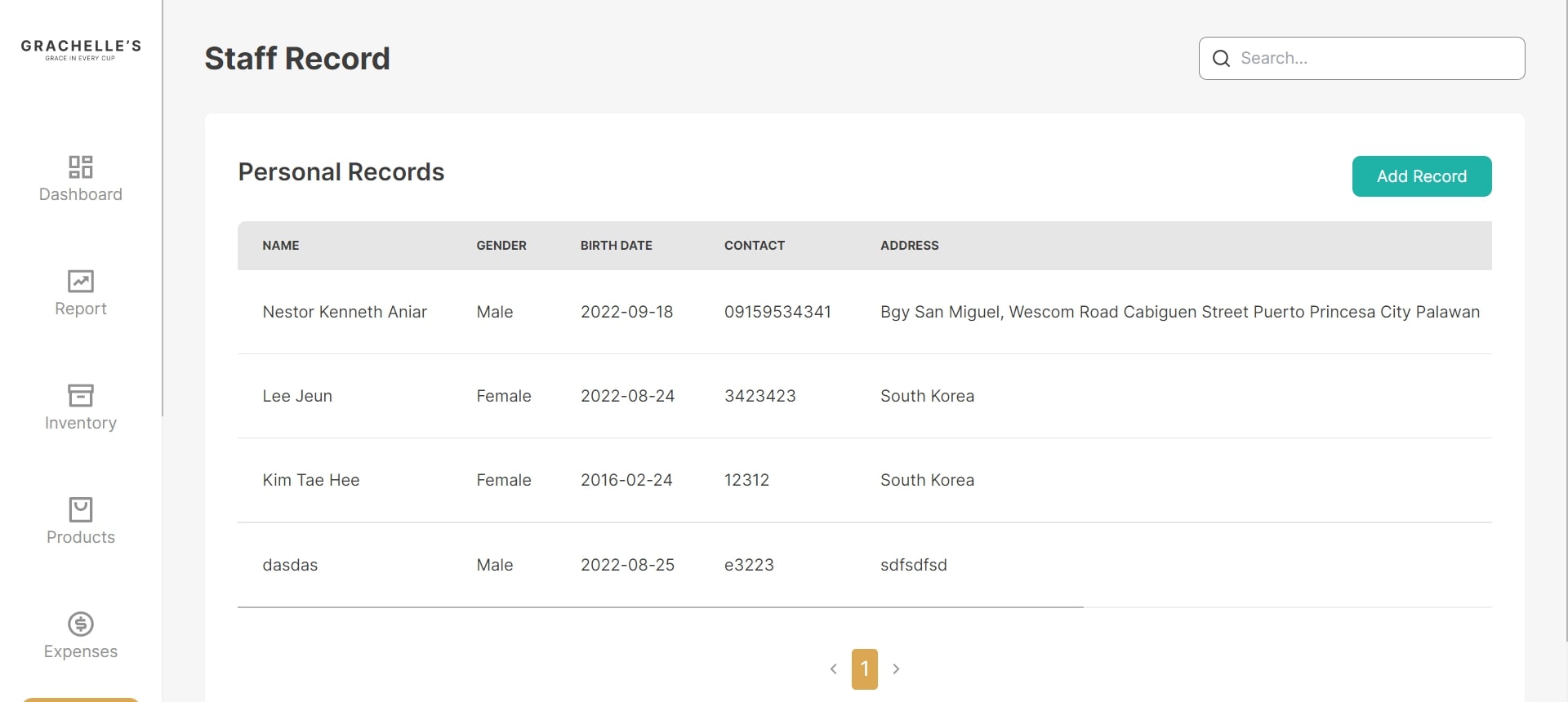Image resolution: width=1568 pixels, height=702 pixels.
Task: Go to previous page arrow
Action: tap(833, 669)
